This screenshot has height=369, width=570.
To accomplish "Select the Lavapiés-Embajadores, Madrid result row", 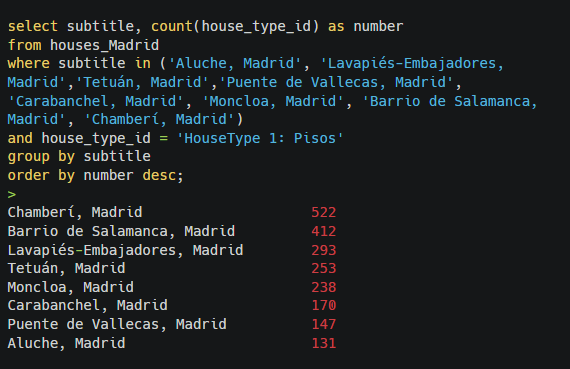I will 172,250.
